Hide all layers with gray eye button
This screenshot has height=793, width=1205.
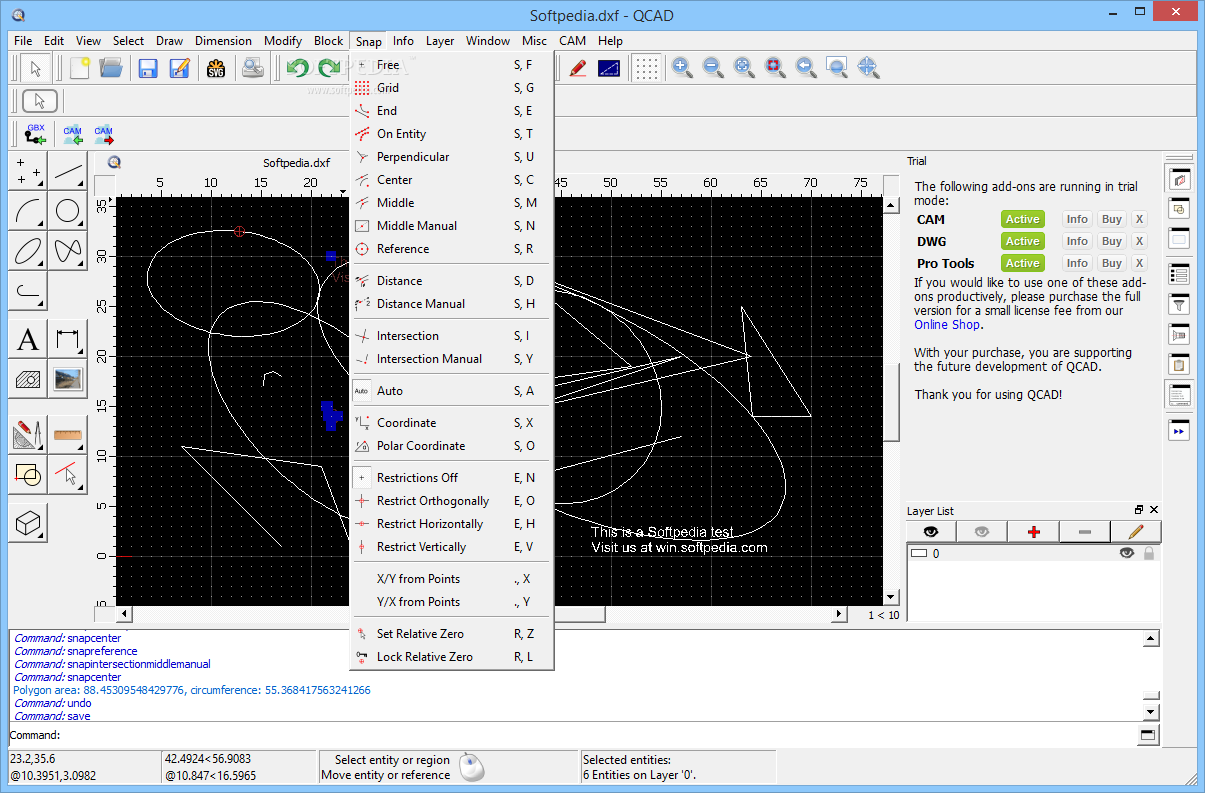(982, 532)
